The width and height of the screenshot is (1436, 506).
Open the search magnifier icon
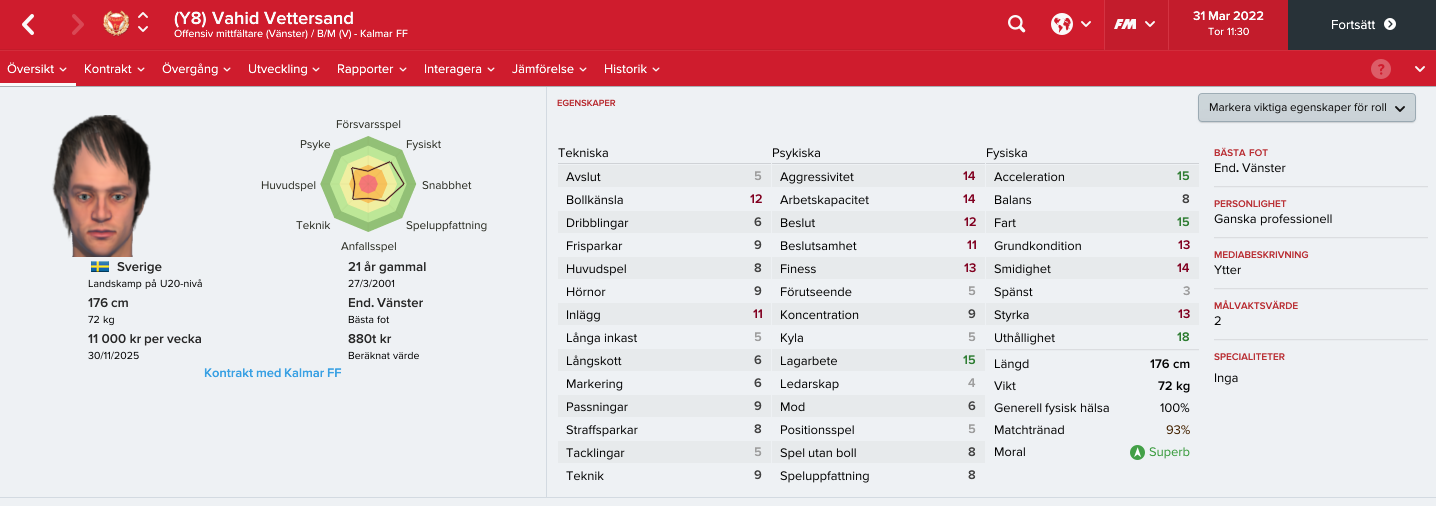1017,24
